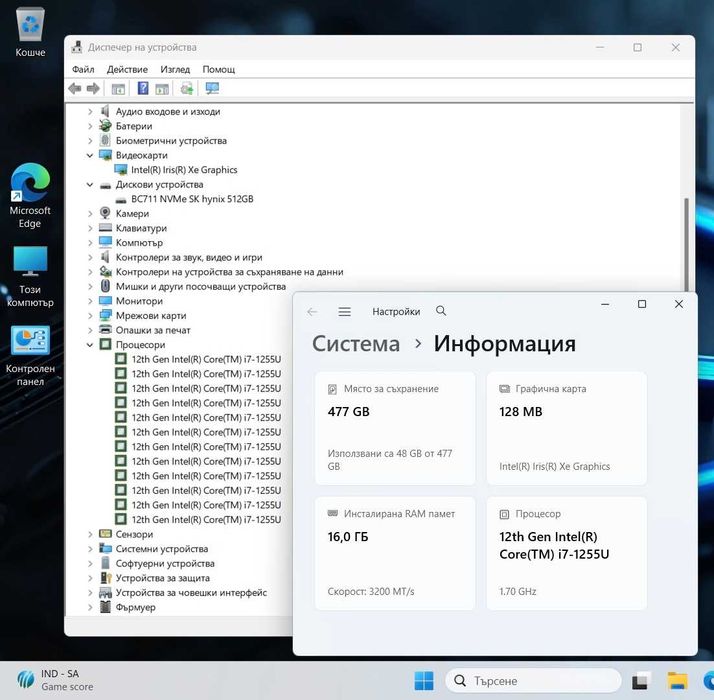Collapse the Видеокарти category
Viewport: 714px width, 700px height.
tap(90, 155)
